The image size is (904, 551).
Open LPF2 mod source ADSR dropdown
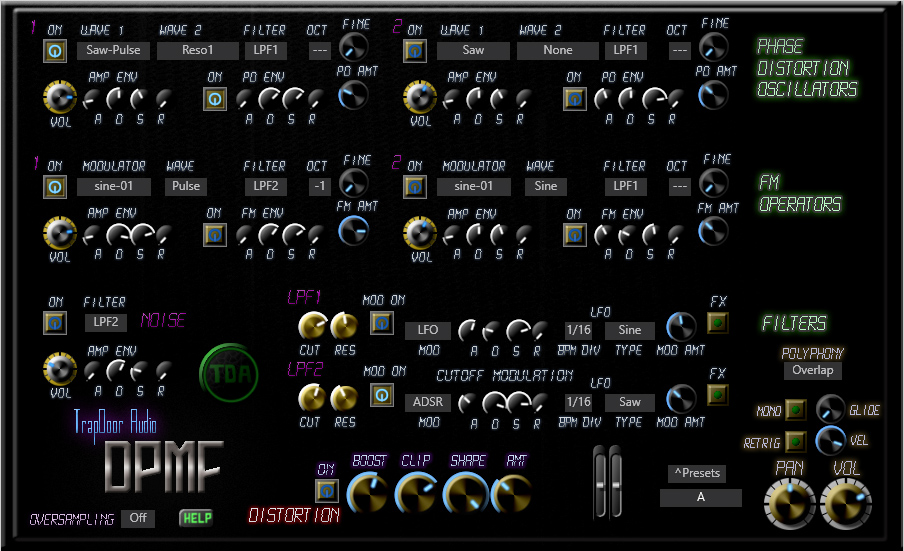(x=428, y=402)
